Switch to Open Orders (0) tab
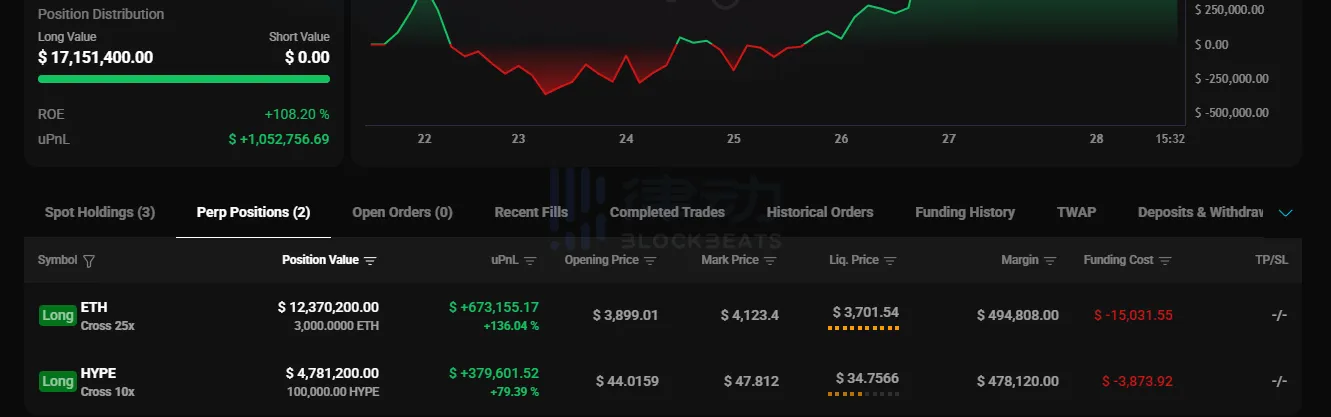This screenshot has height=417, width=1331. (402, 212)
